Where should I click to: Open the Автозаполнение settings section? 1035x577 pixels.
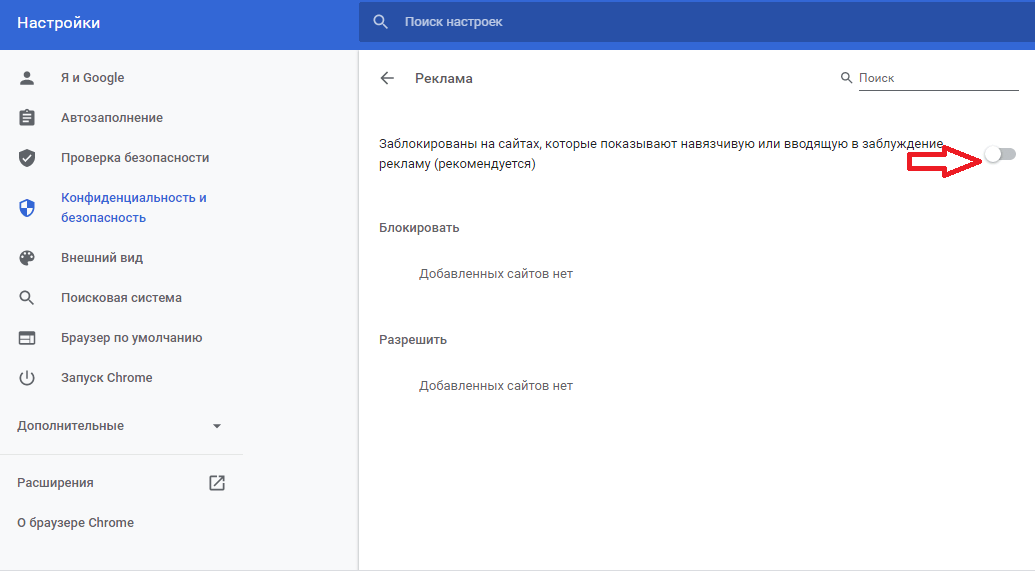pyautogui.click(x=111, y=118)
